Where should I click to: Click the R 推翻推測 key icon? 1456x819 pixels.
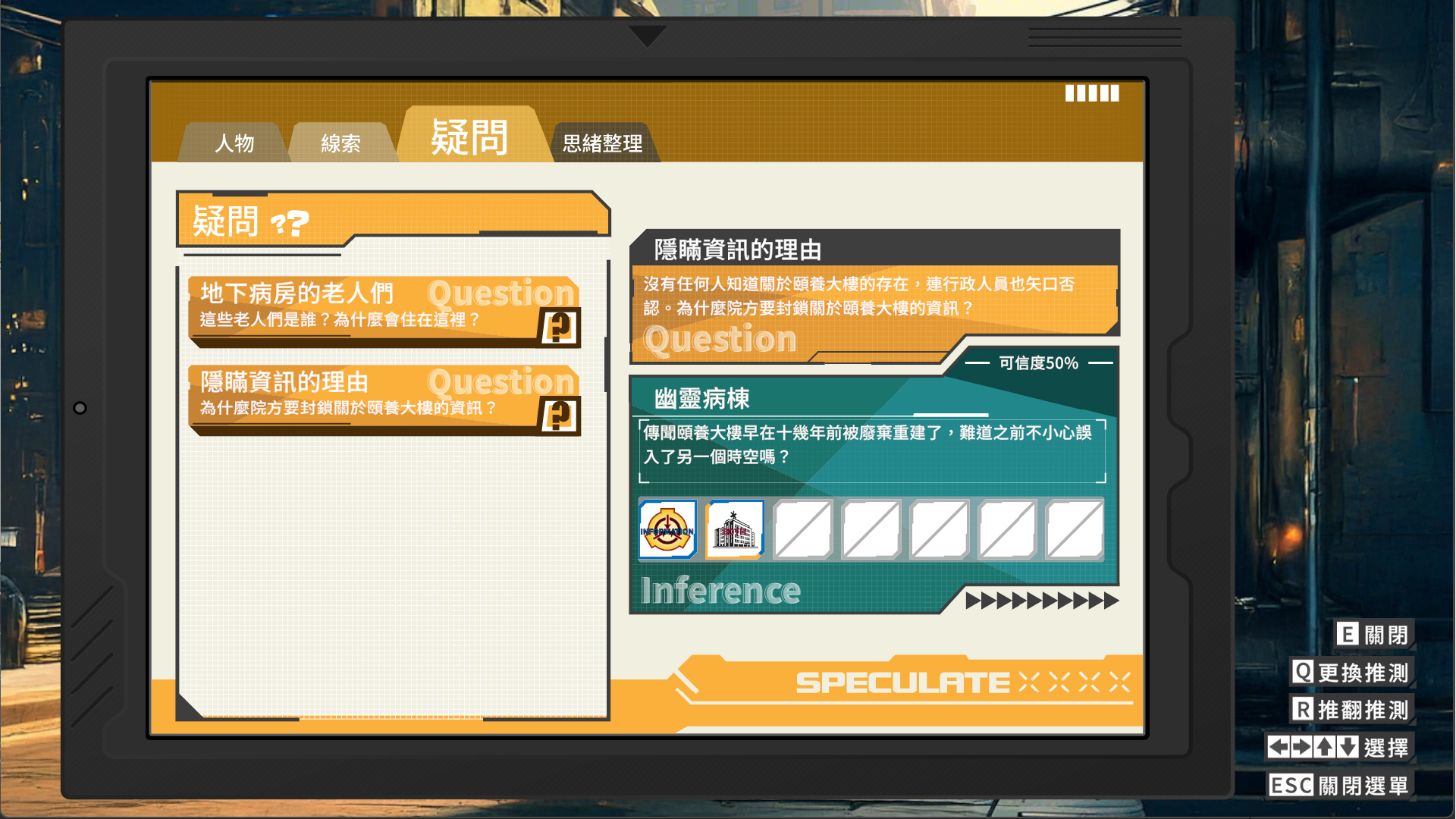1303,710
